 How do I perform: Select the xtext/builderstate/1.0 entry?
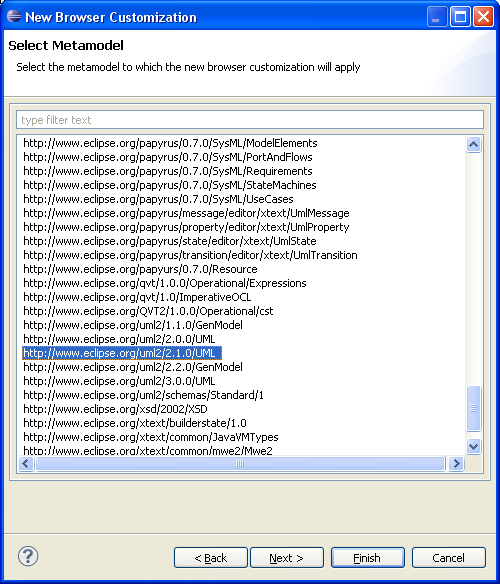pyautogui.click(x=135, y=423)
